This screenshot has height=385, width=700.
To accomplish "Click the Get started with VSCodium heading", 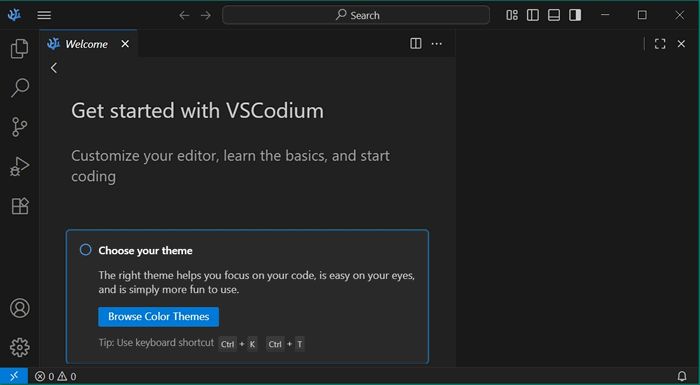I will (x=197, y=111).
